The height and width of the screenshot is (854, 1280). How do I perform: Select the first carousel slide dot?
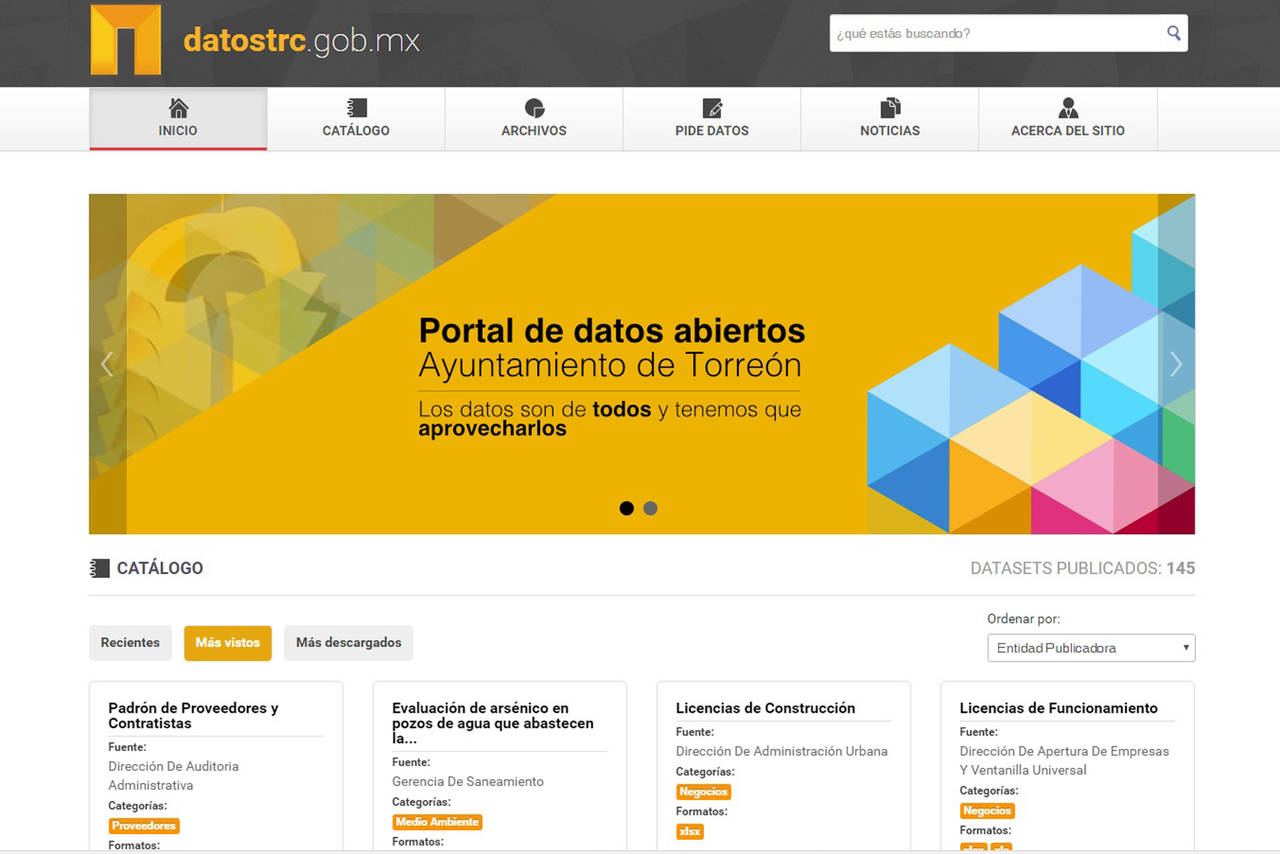click(627, 508)
